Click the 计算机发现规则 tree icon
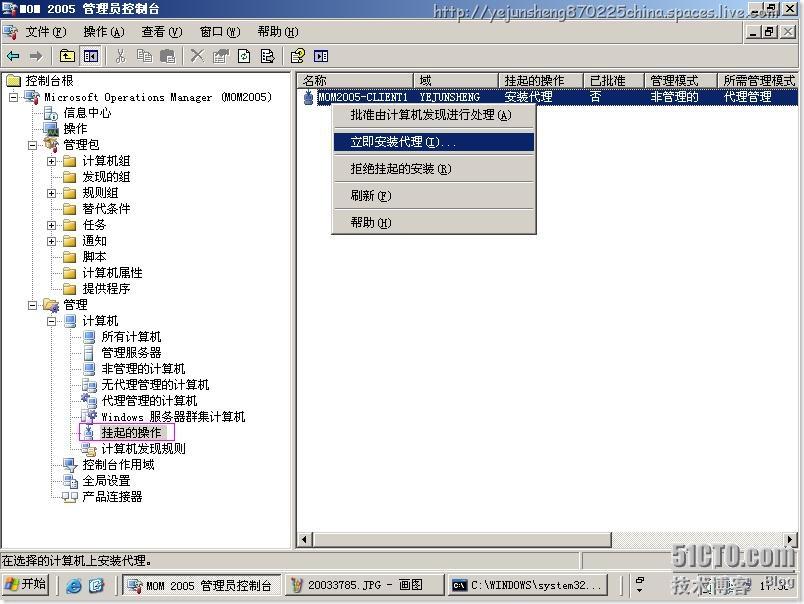The width and height of the screenshot is (804, 604). click(89, 449)
